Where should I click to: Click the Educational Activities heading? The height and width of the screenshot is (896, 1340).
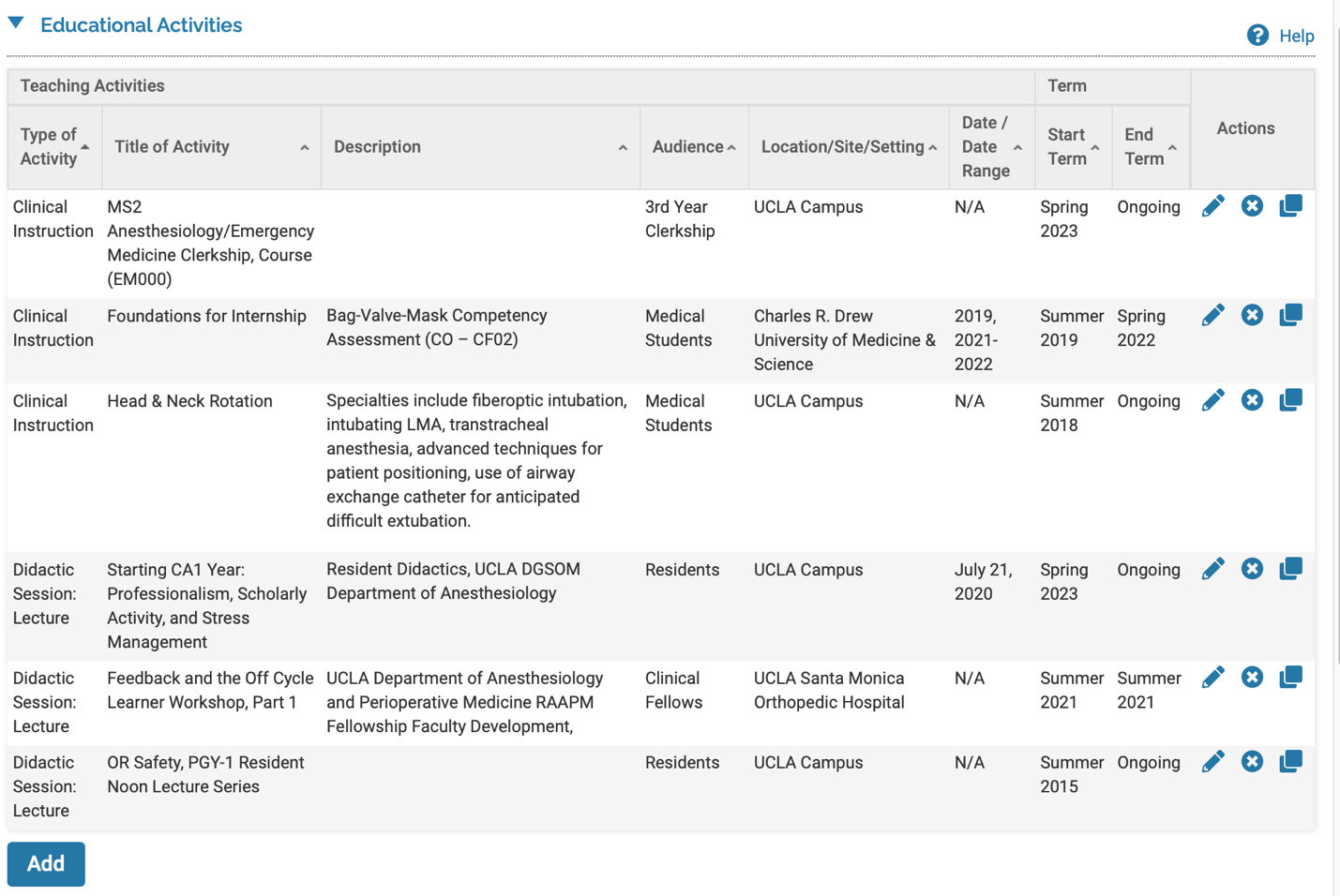coord(141,25)
